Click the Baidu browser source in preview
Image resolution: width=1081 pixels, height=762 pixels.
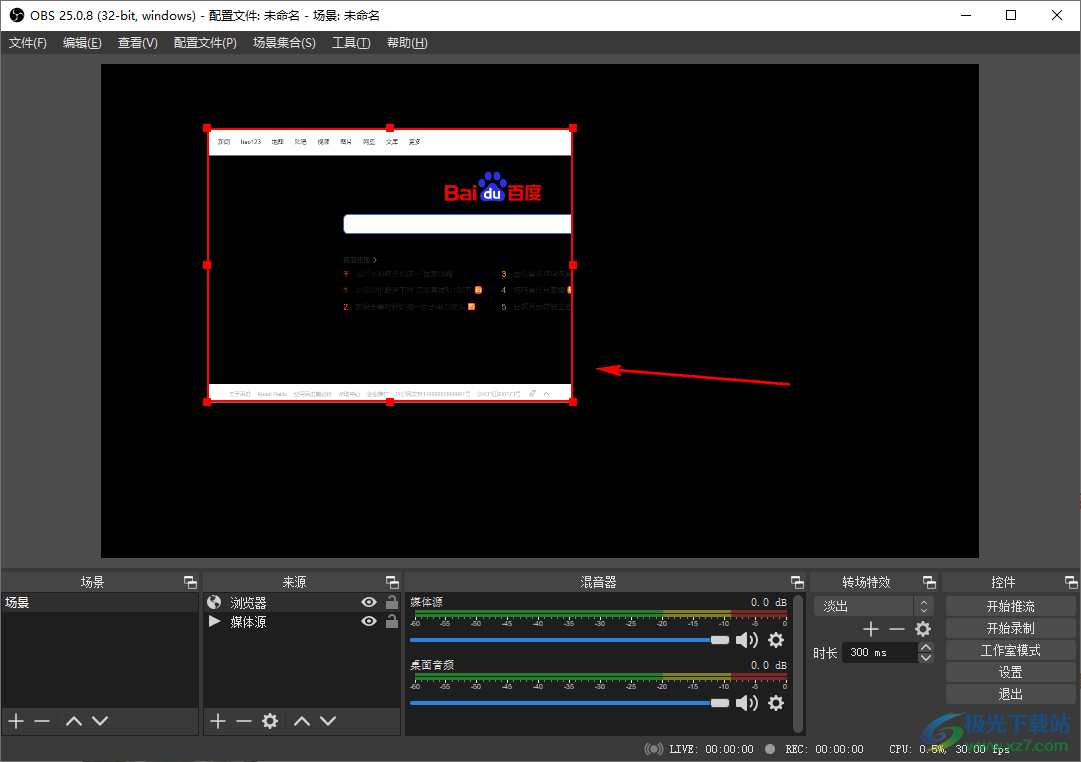390,265
